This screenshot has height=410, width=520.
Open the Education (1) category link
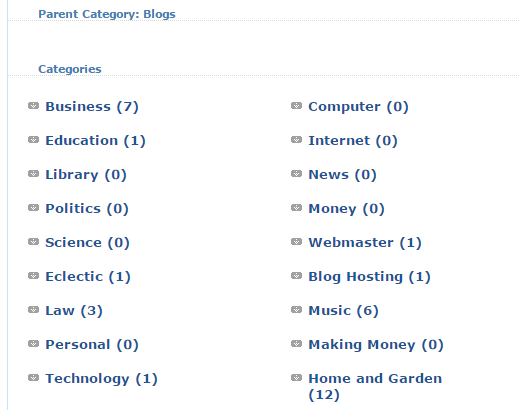(95, 141)
